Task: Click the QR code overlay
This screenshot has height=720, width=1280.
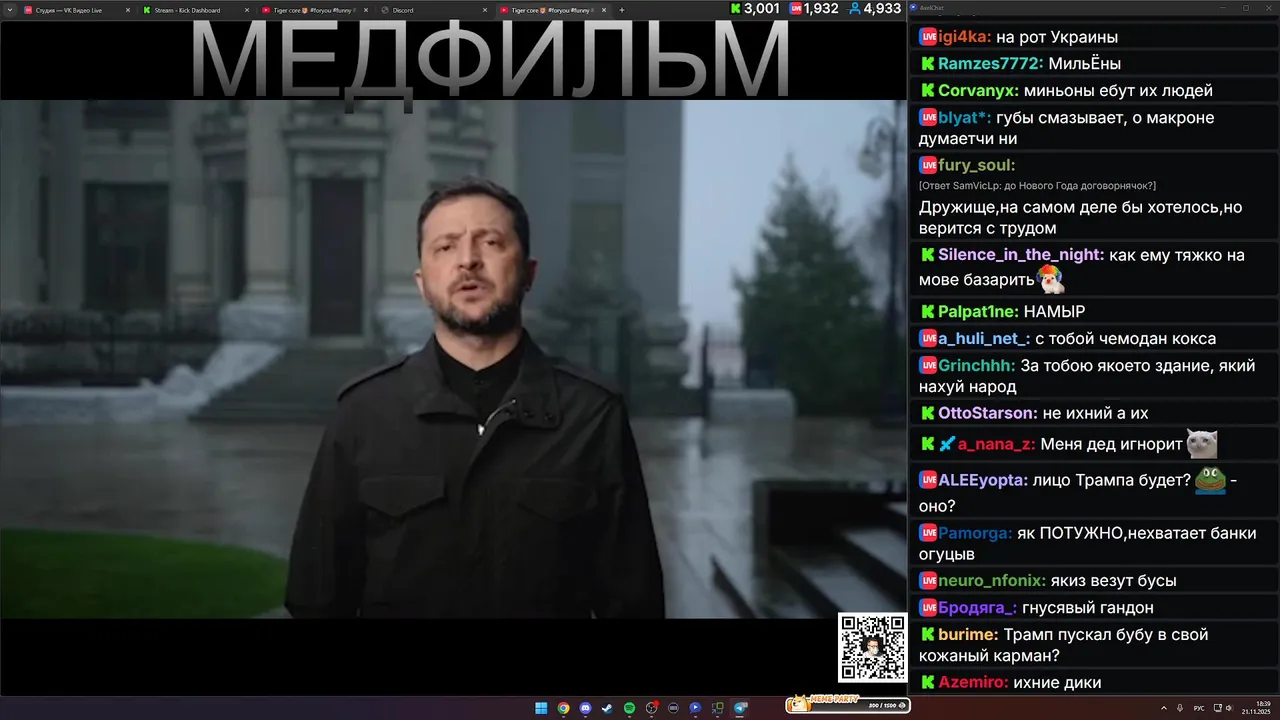Action: (873, 647)
